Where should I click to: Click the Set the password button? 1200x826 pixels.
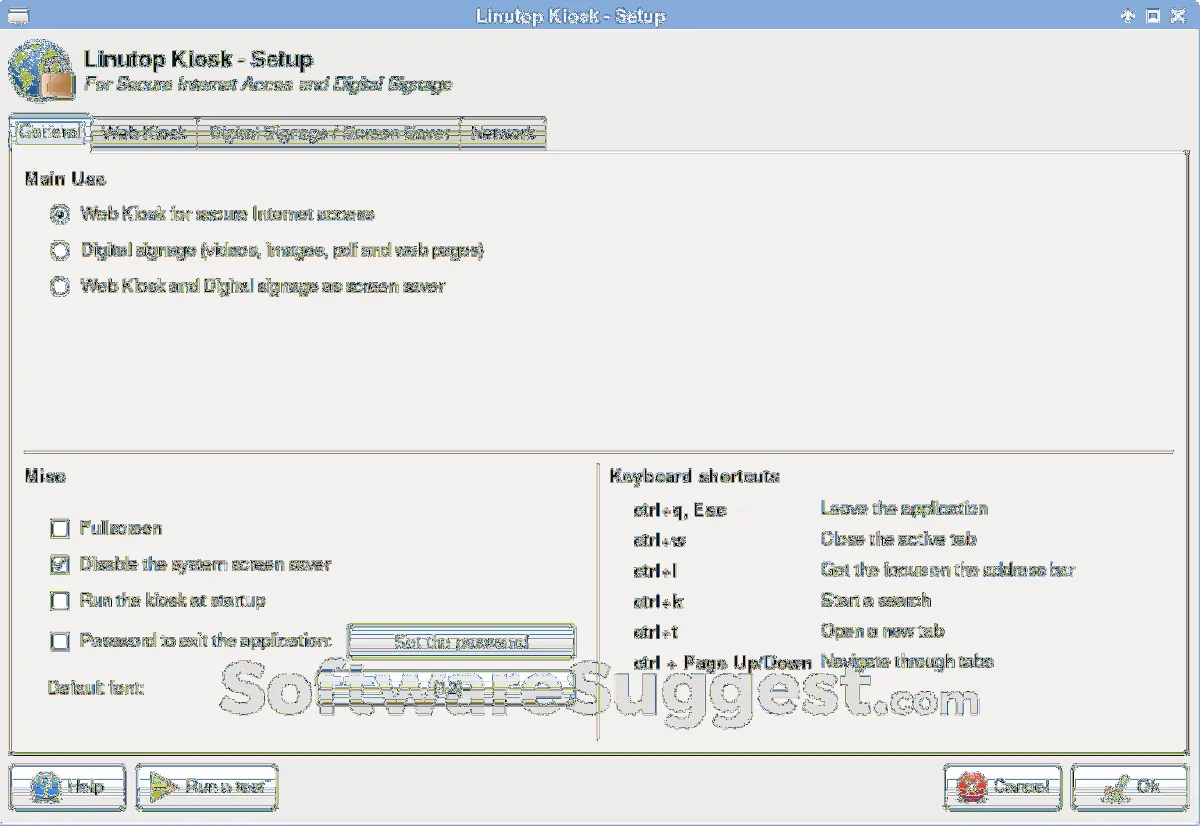pyautogui.click(x=461, y=642)
